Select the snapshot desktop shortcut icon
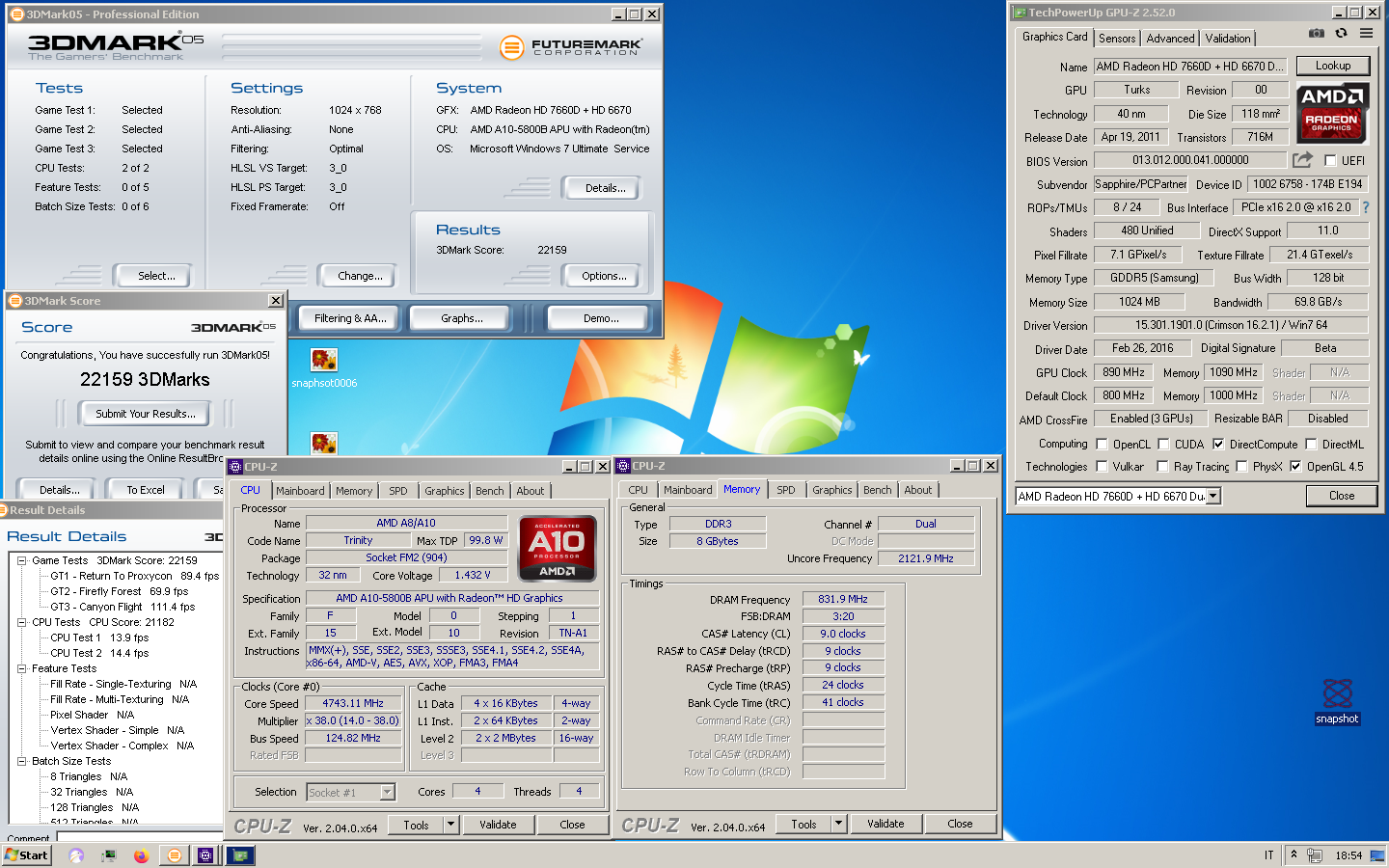1389x868 pixels. point(1337,701)
